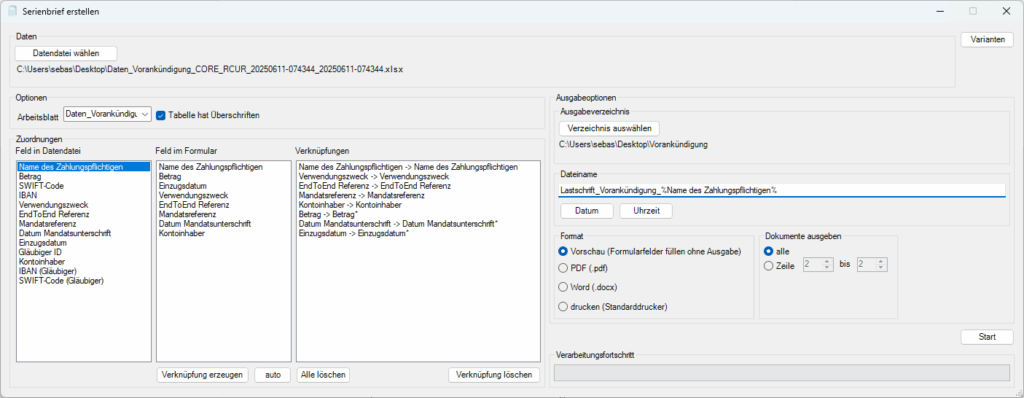Toggle Tabelle hat Überschriften checkbox

(161, 115)
